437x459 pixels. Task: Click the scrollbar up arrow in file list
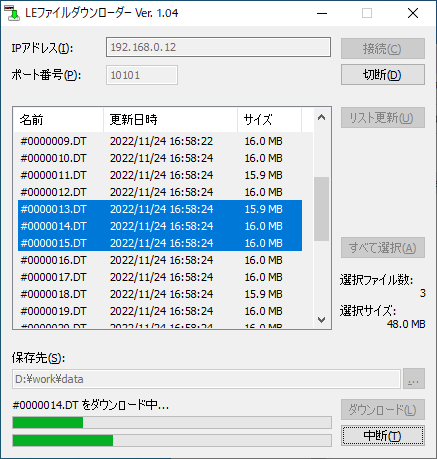pos(321,117)
